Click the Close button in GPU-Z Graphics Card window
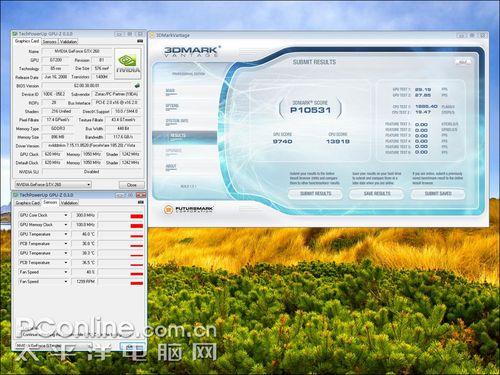The height and width of the screenshot is (375, 500). [x=132, y=185]
